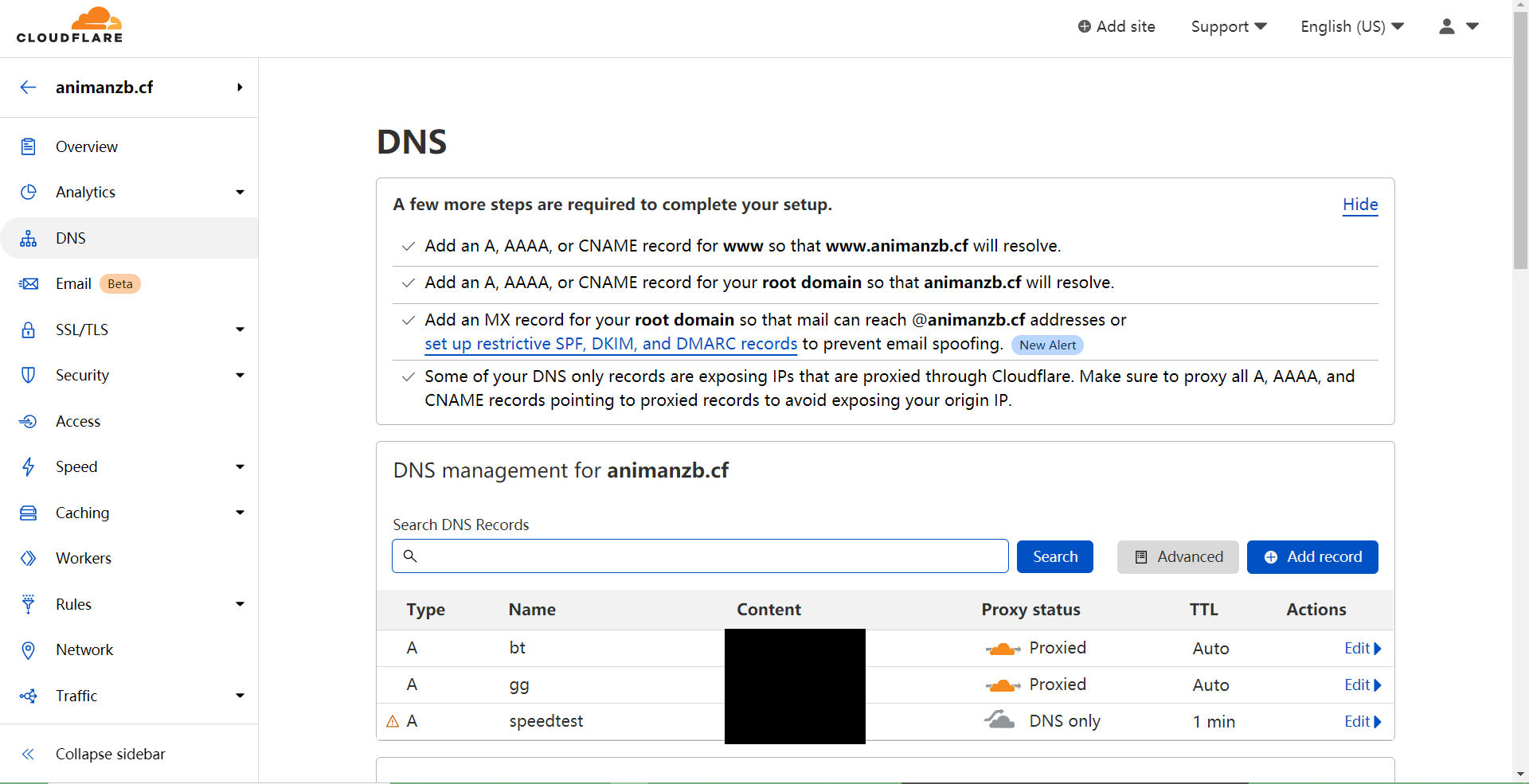This screenshot has width=1529, height=784.
Task: Click the Workers icon in sidebar
Action: point(29,558)
